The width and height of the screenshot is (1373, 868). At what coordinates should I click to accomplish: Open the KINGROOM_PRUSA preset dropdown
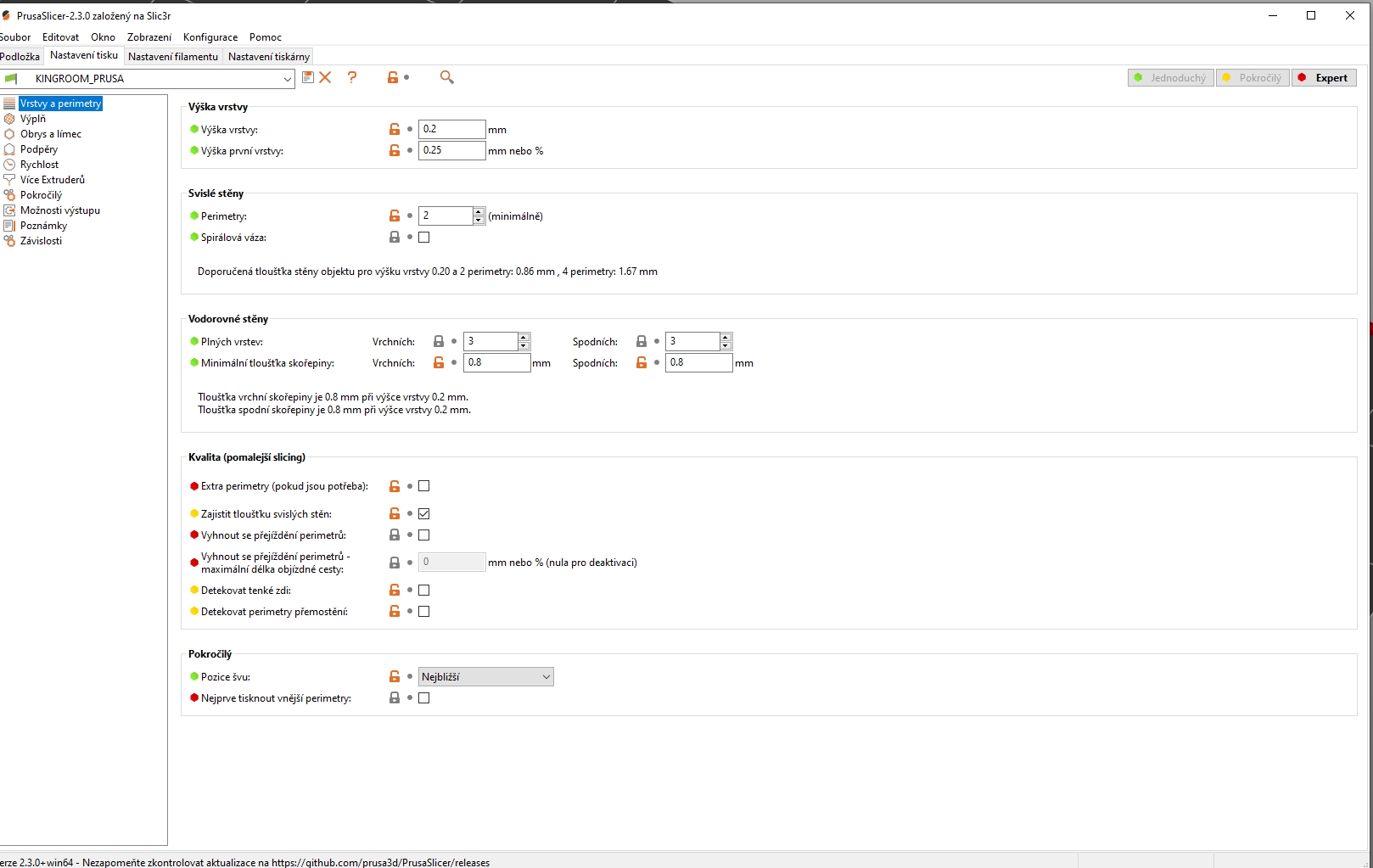[x=287, y=79]
